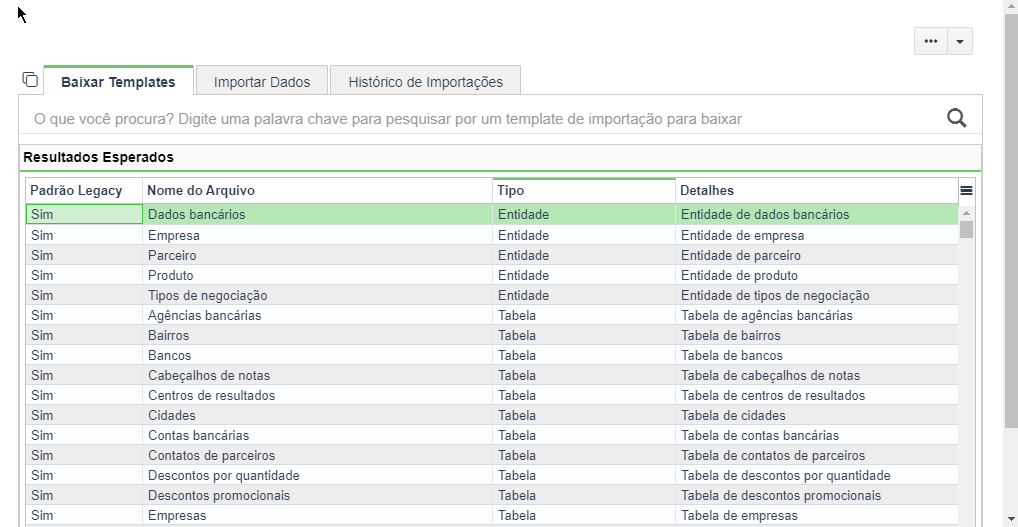Select the Produto file row
The width and height of the screenshot is (1018, 527).
[491, 275]
